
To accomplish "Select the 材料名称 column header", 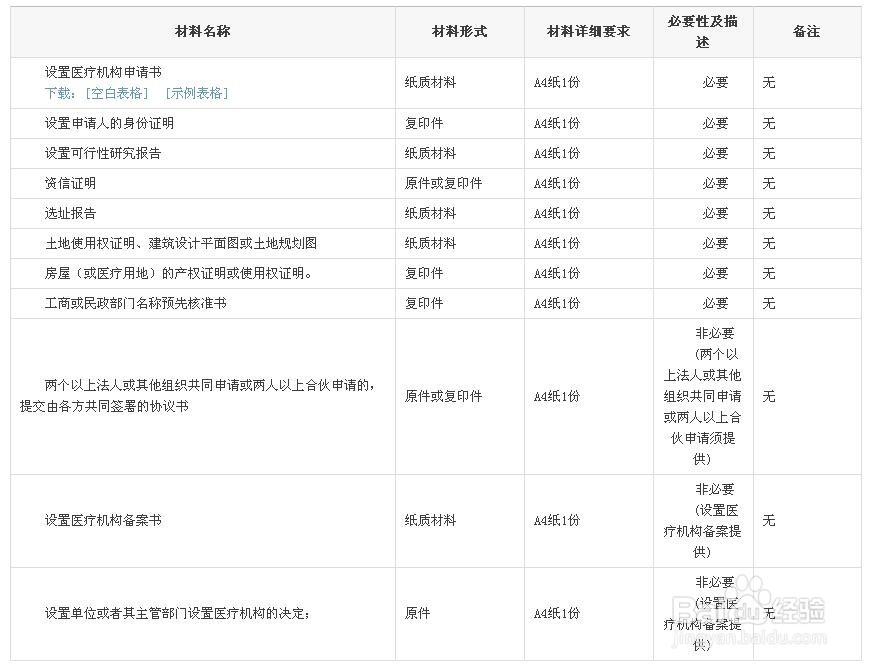I will pyautogui.click(x=202, y=31).
